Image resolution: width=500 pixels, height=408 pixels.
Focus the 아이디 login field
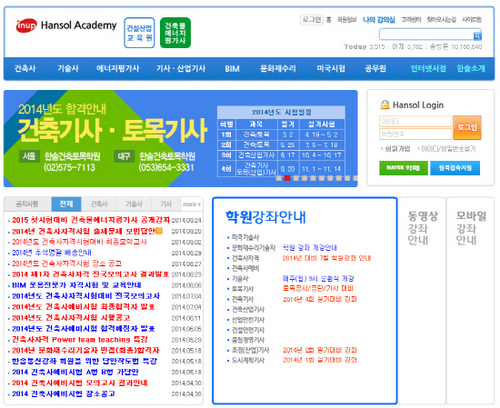pos(415,121)
